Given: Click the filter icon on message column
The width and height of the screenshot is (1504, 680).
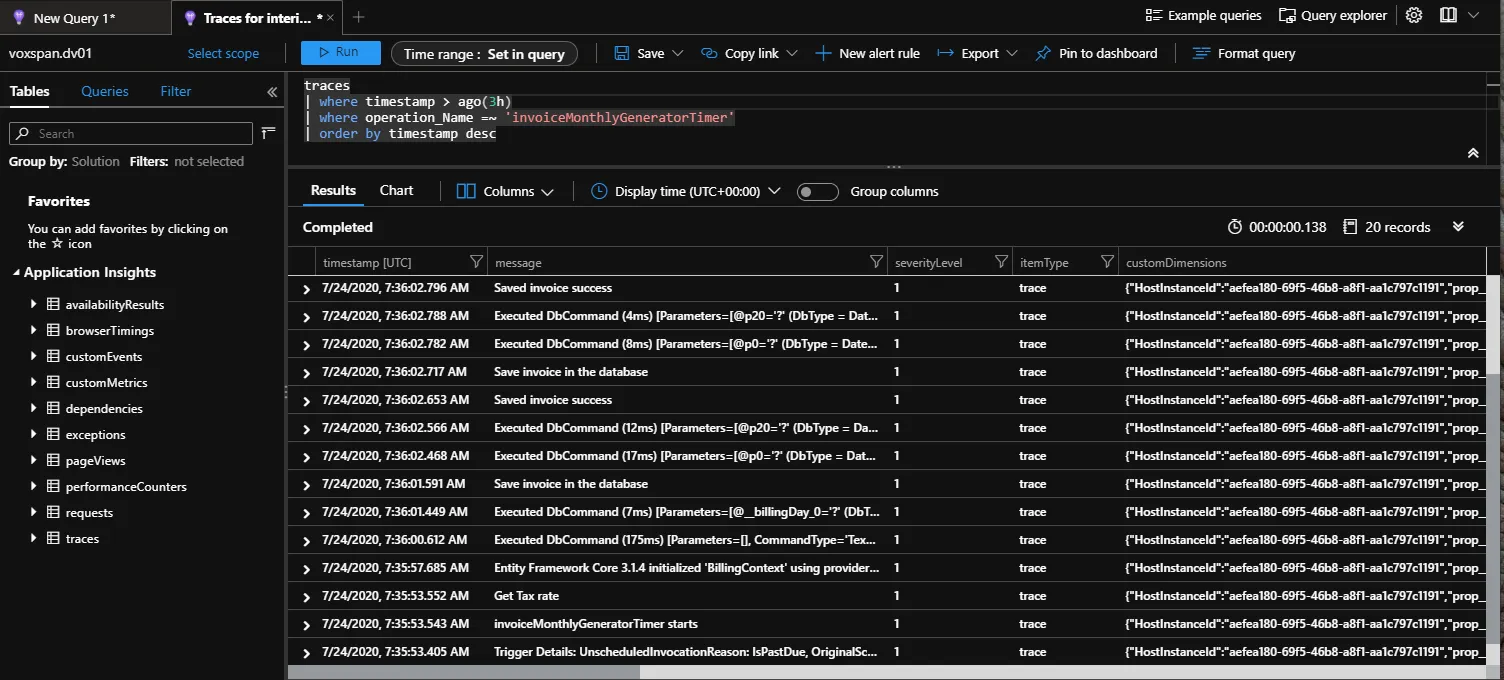Looking at the screenshot, I should click(x=876, y=262).
